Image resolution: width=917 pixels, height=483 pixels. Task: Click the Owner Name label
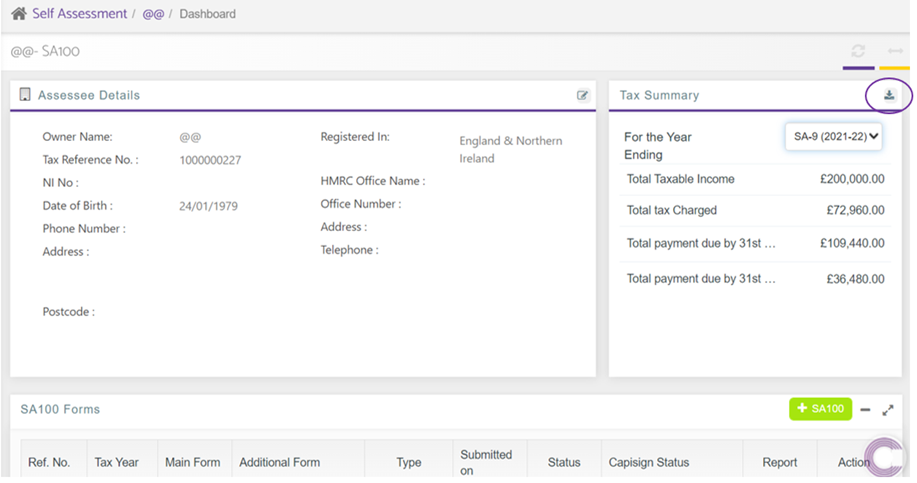pos(77,137)
